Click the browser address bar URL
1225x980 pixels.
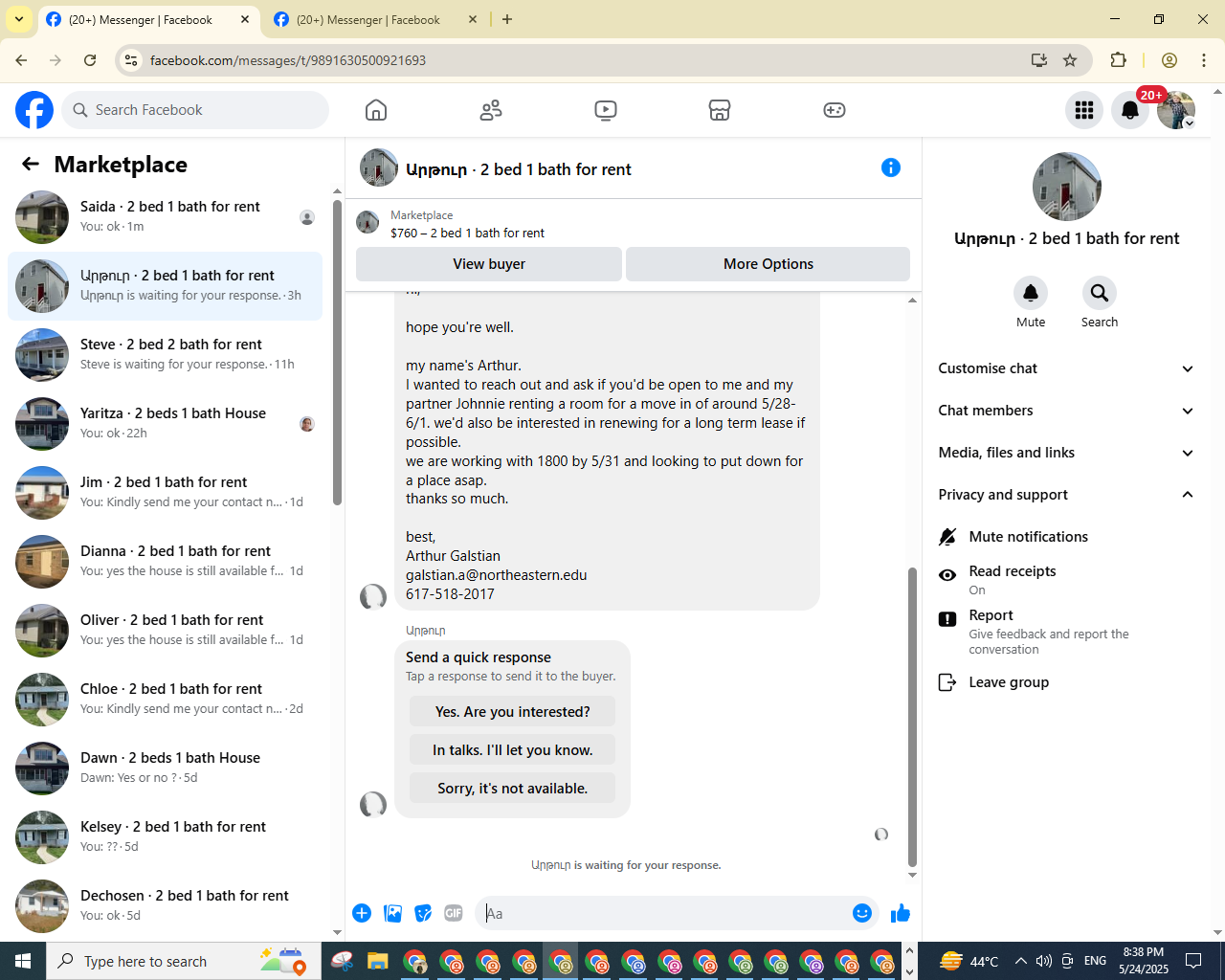point(288,60)
